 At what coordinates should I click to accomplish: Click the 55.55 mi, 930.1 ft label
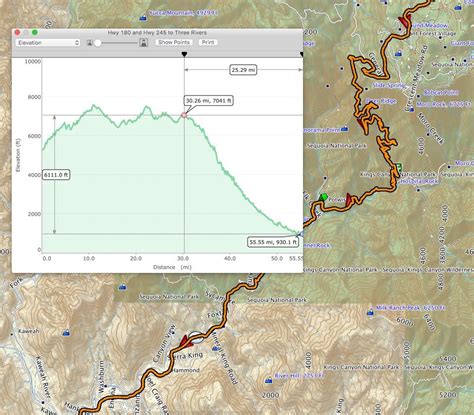tap(273, 242)
